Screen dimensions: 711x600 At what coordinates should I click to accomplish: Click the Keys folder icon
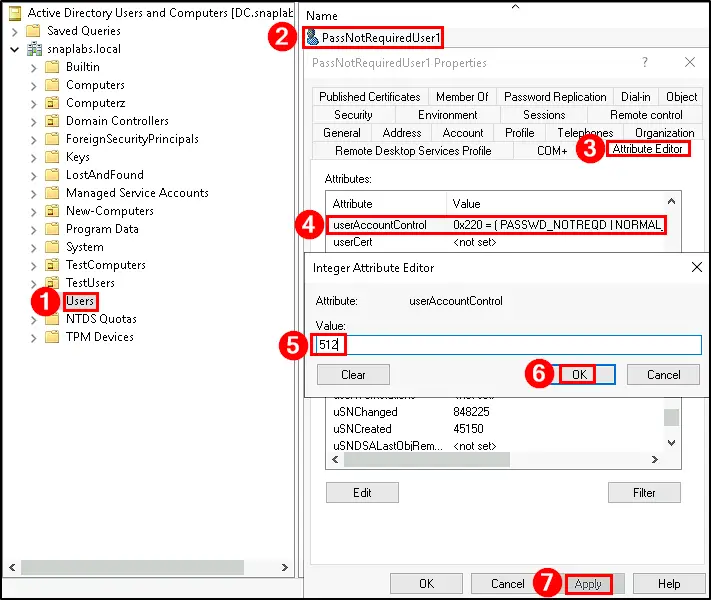52,157
